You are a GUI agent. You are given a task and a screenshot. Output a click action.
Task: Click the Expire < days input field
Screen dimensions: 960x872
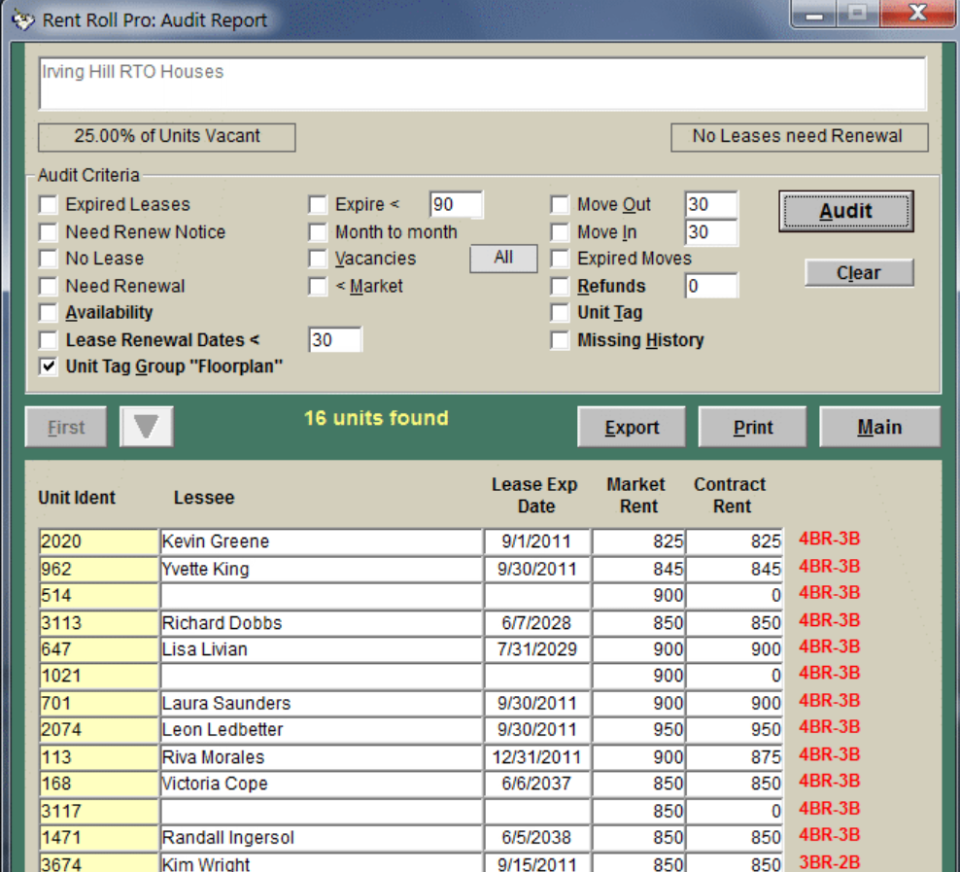[456, 204]
